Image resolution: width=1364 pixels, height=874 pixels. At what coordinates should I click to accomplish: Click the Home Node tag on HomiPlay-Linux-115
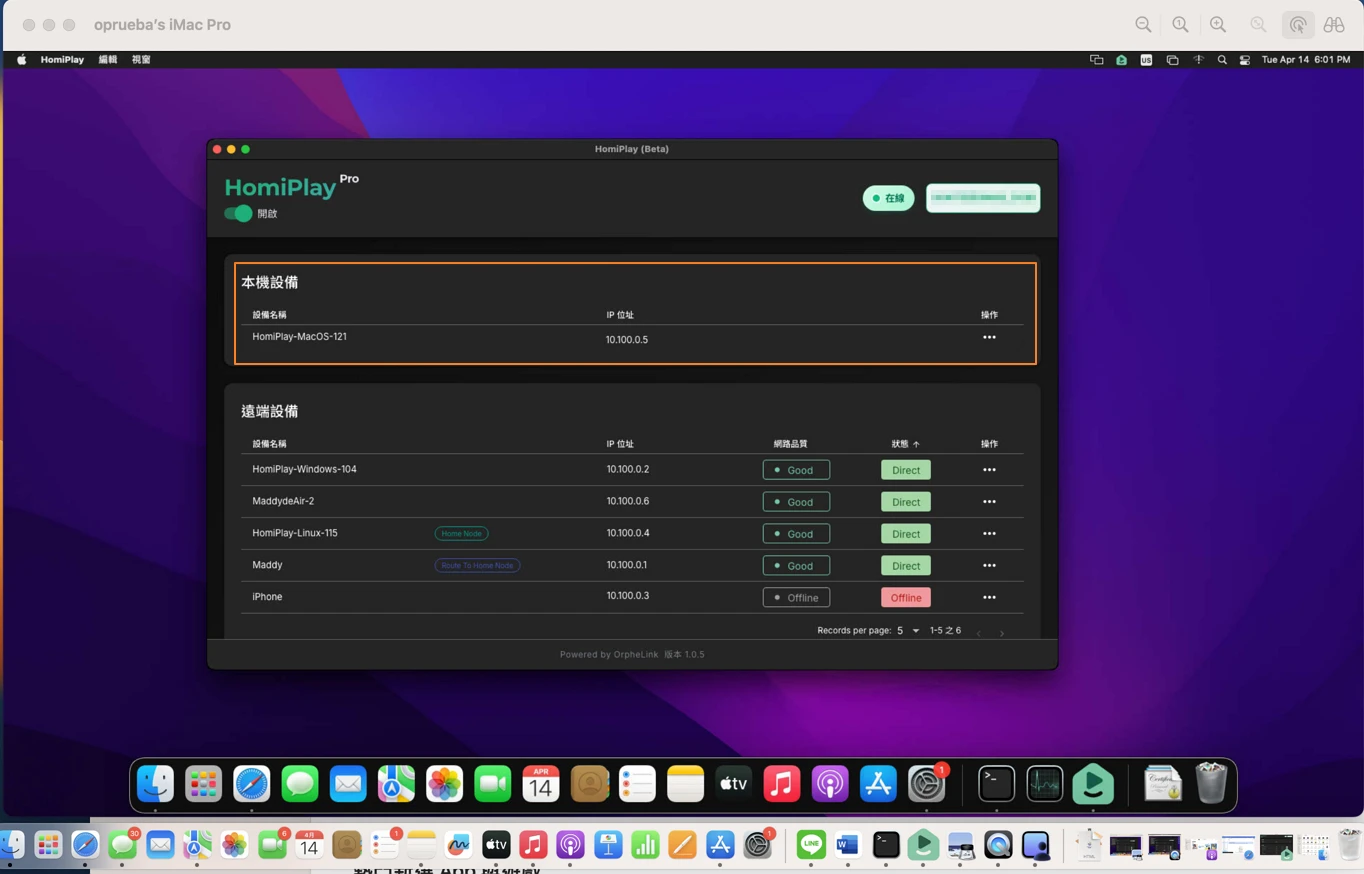[x=461, y=534]
